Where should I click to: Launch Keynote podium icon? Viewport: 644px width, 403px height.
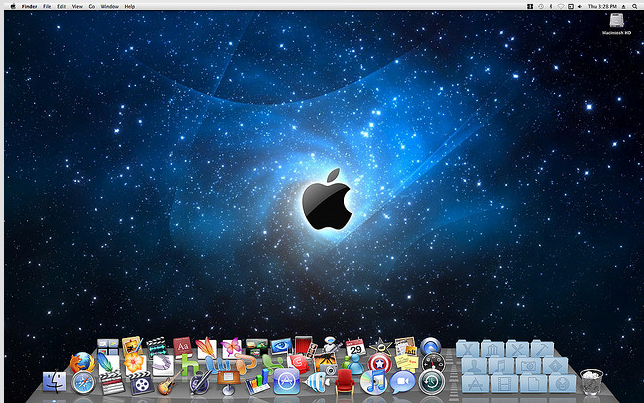click(228, 382)
